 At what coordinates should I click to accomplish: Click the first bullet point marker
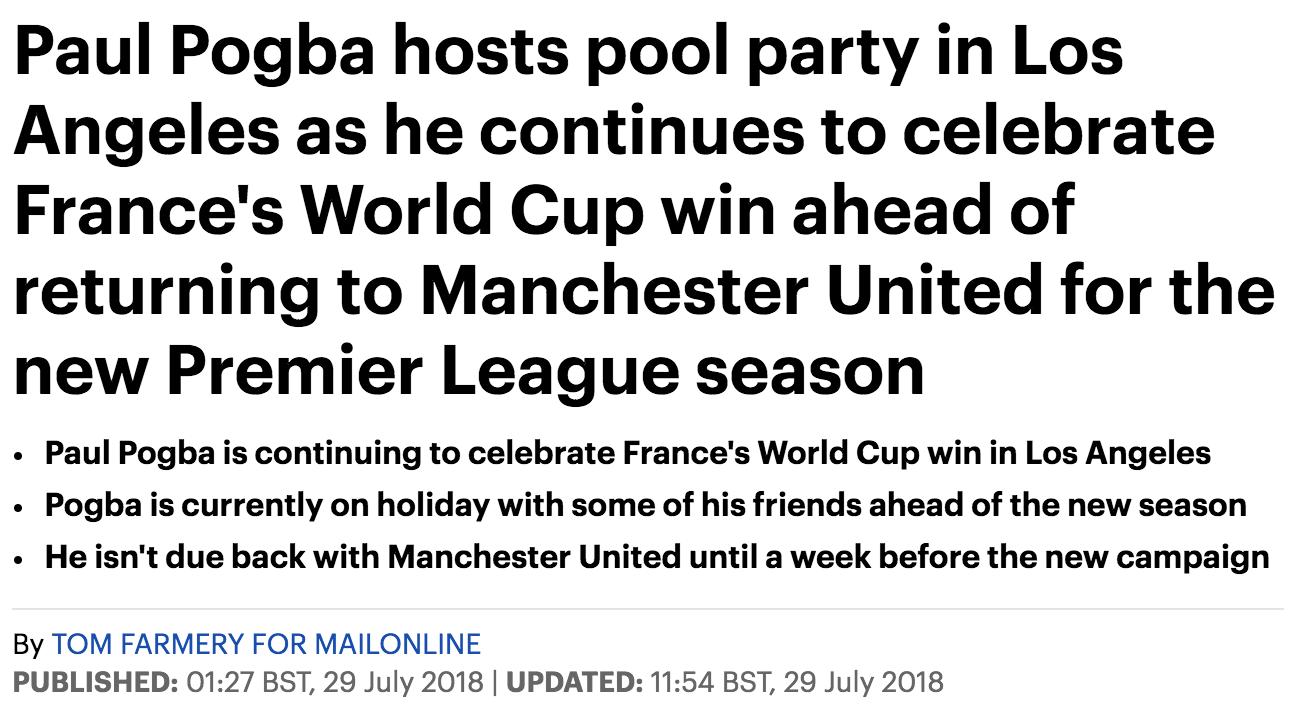(x=20, y=456)
